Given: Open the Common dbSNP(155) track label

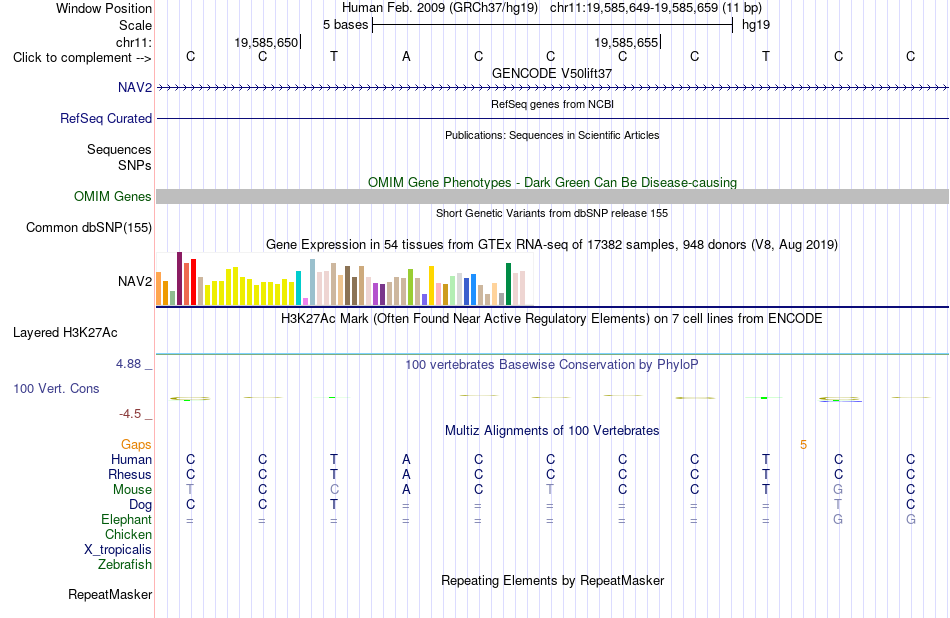Looking at the screenshot, I should (x=89, y=227).
